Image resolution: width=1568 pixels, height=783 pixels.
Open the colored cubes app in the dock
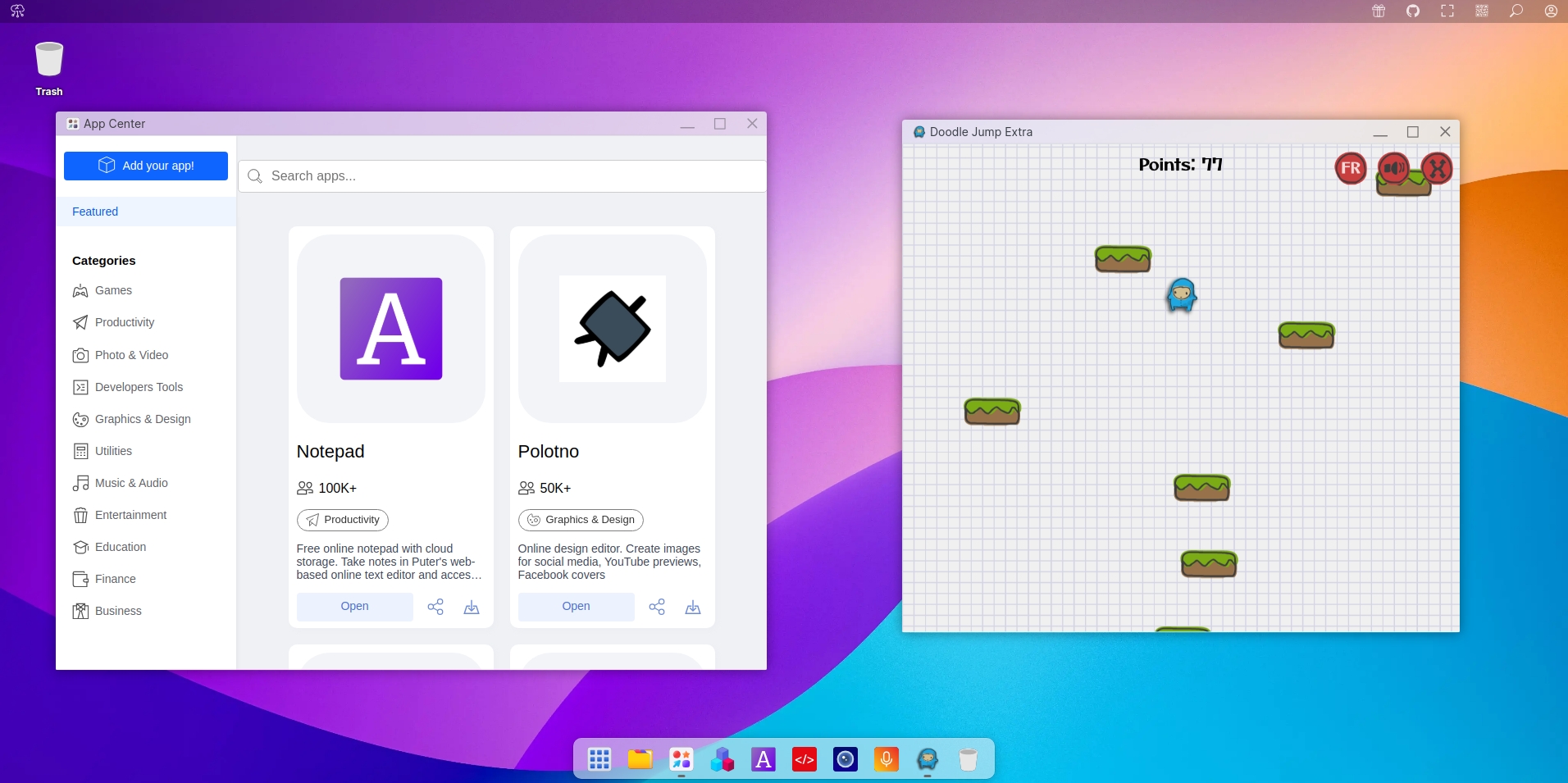pyautogui.click(x=722, y=759)
